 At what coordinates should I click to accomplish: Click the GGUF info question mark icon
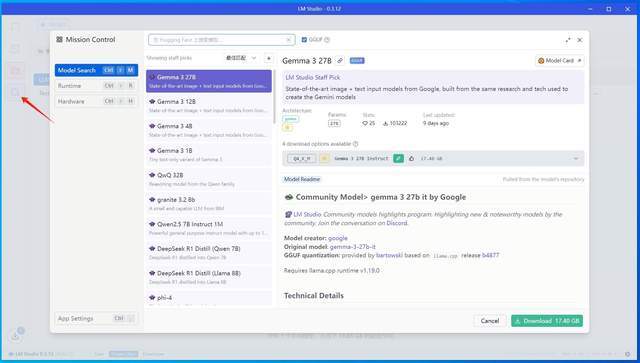click(x=327, y=40)
